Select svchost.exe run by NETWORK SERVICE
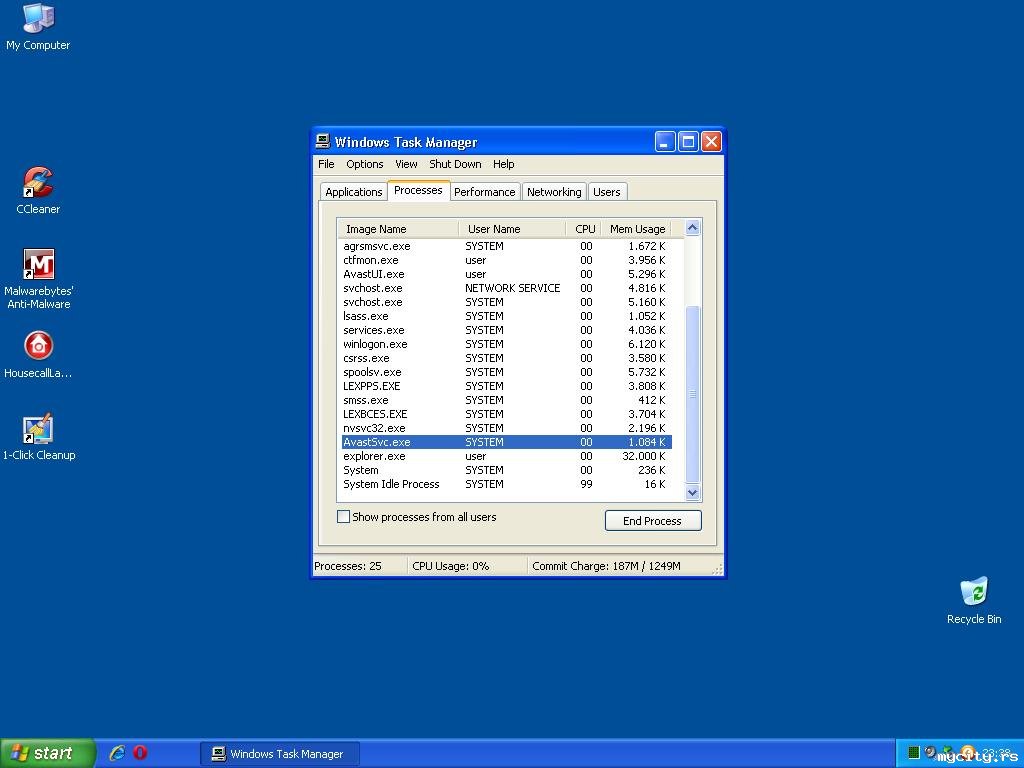 pyautogui.click(x=506, y=288)
